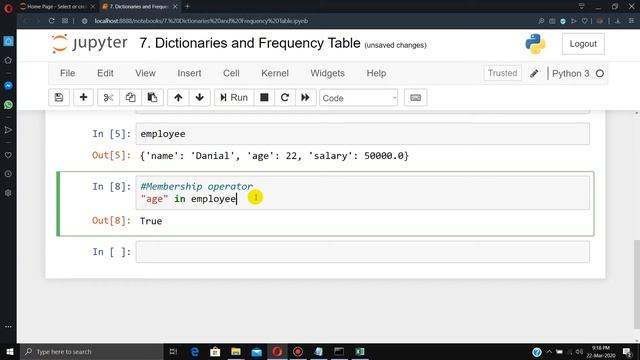Screen dimensions: 640x360
Task: Open the sidebar three-dots setup menu
Action: (8, 327)
